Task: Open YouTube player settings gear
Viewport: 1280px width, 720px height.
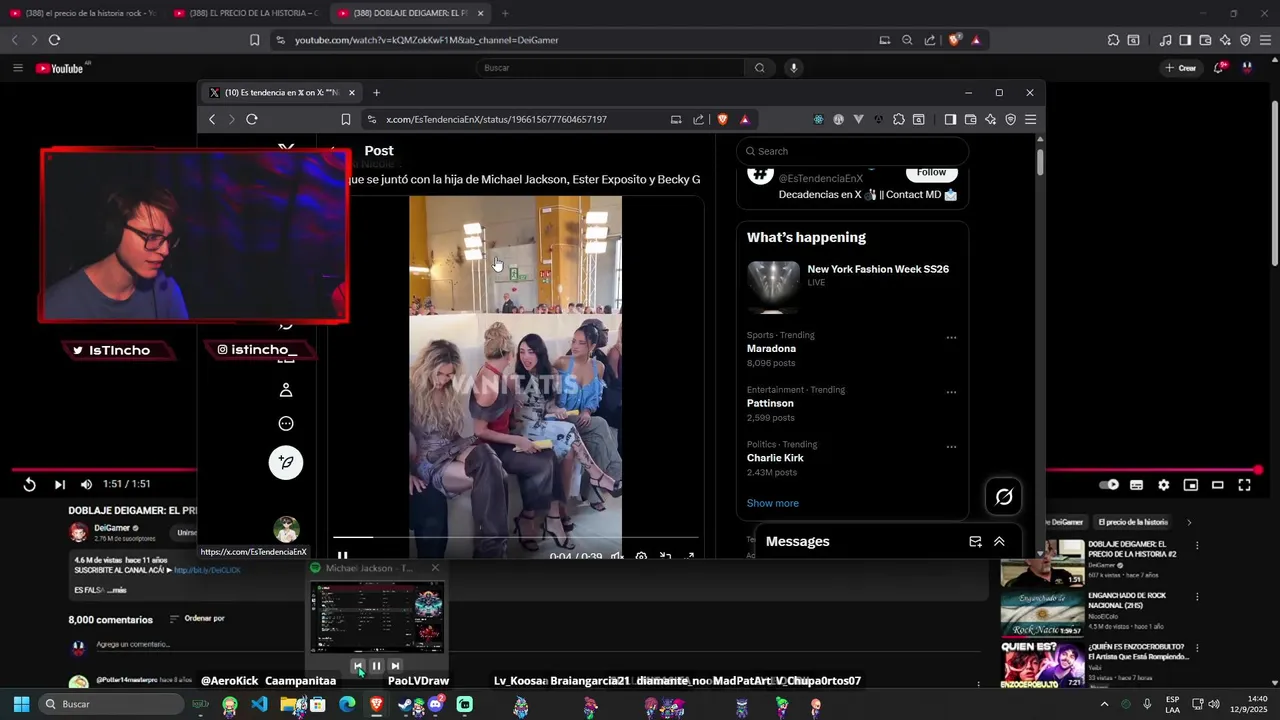Action: (x=1163, y=485)
